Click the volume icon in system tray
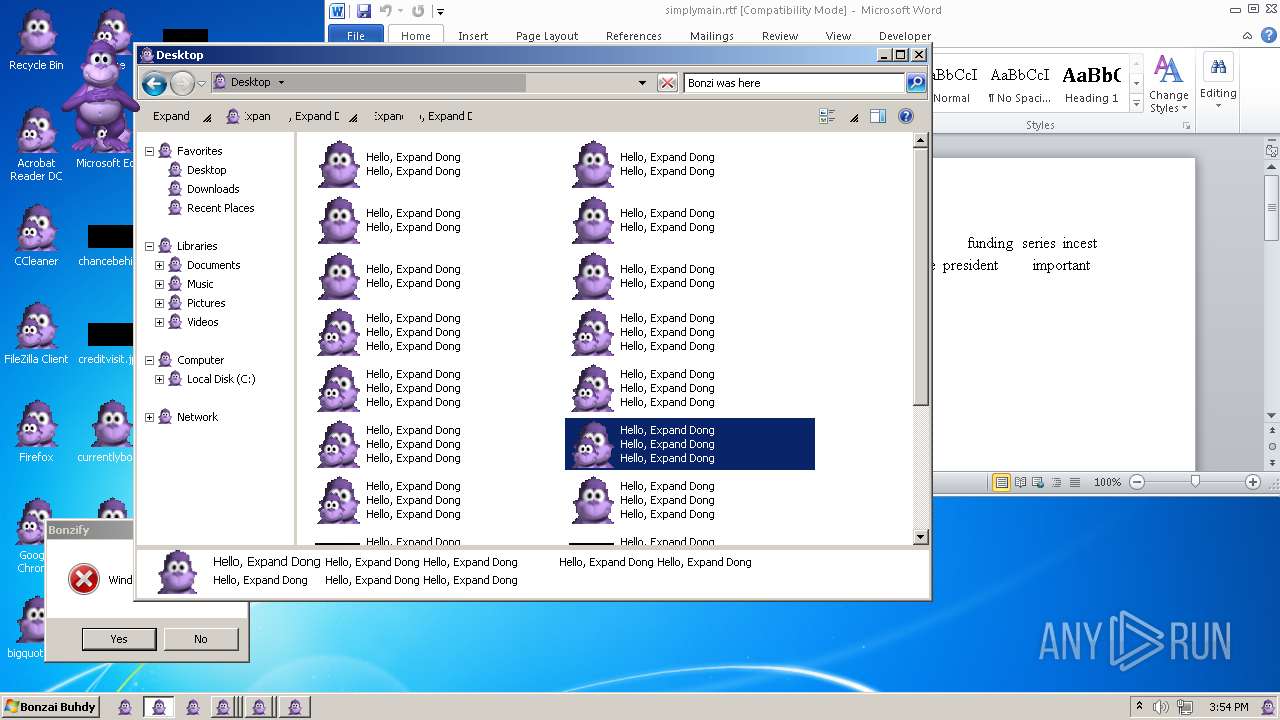This screenshot has height=720, width=1280. point(1160,707)
